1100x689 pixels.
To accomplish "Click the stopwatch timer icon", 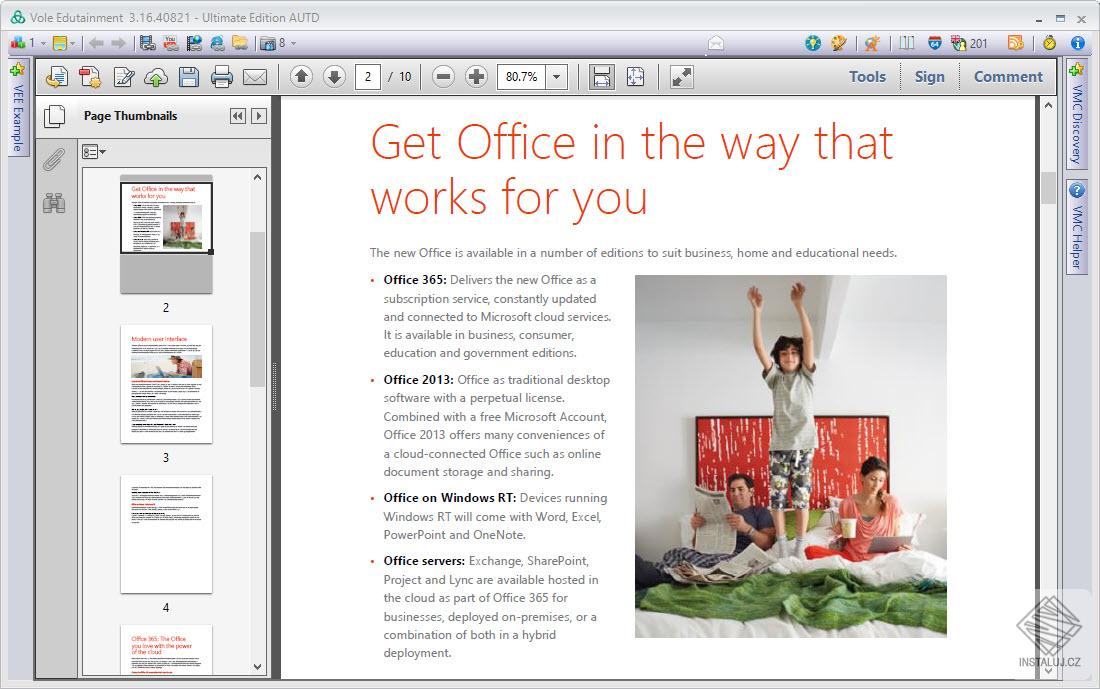I will (1049, 43).
